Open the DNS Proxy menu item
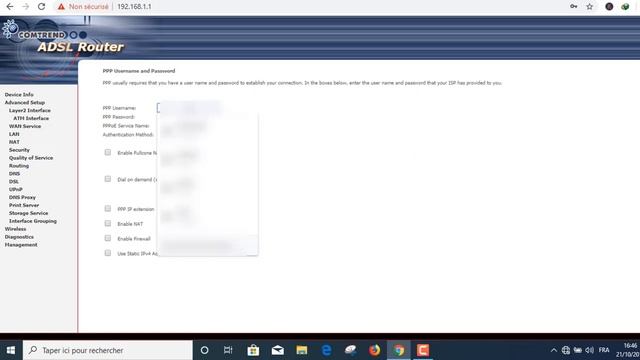Image resolution: width=640 pixels, height=360 pixels. pos(22,197)
